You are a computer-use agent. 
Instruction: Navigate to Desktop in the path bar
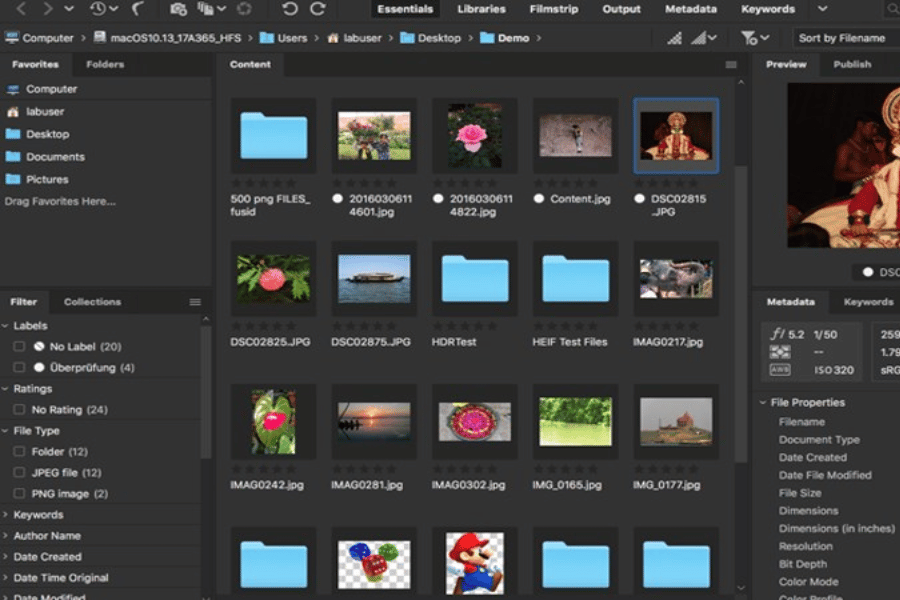point(439,38)
